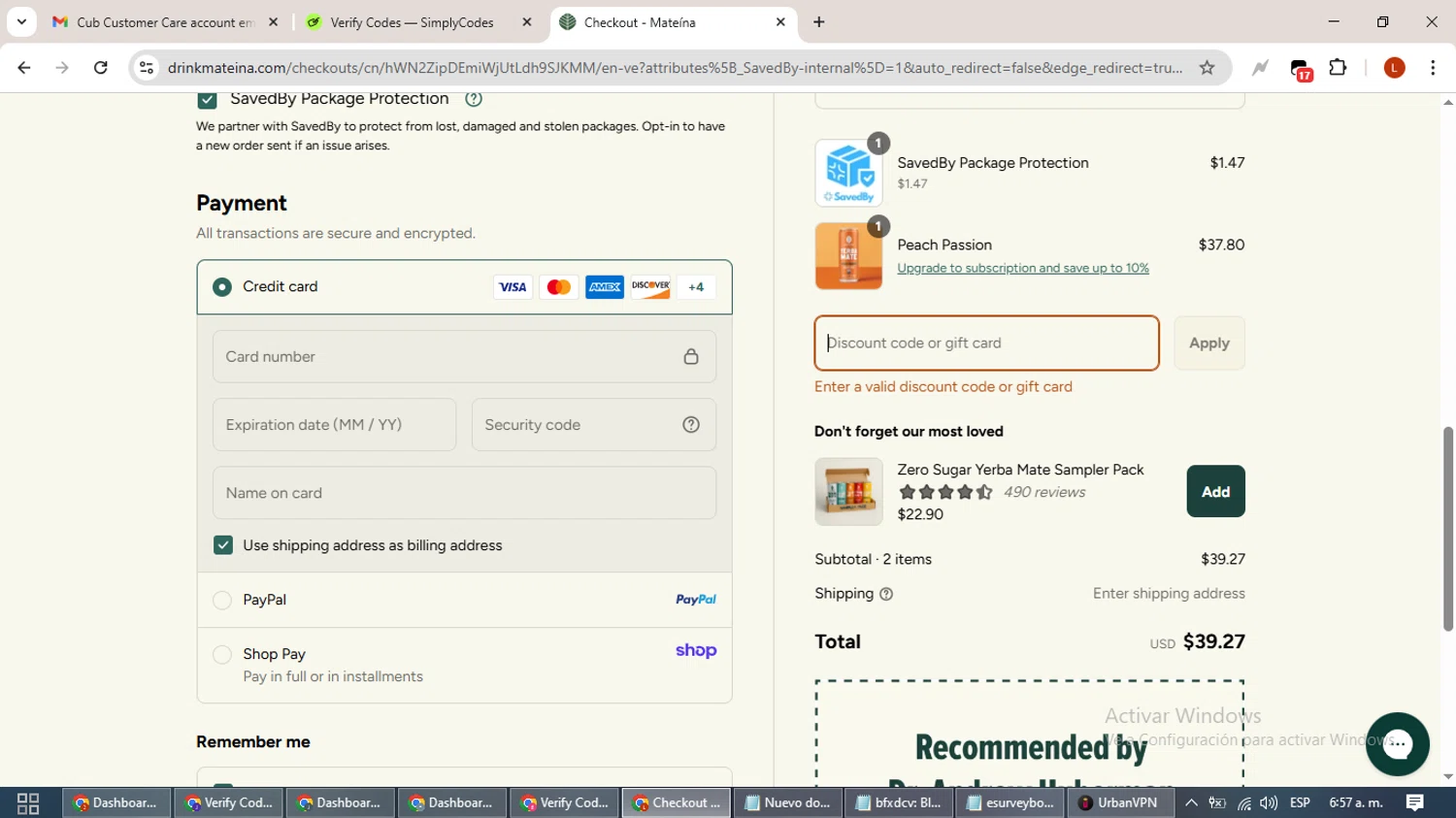Close the Cub Customer Care tab
The width and height of the screenshot is (1456, 818).
click(x=274, y=22)
